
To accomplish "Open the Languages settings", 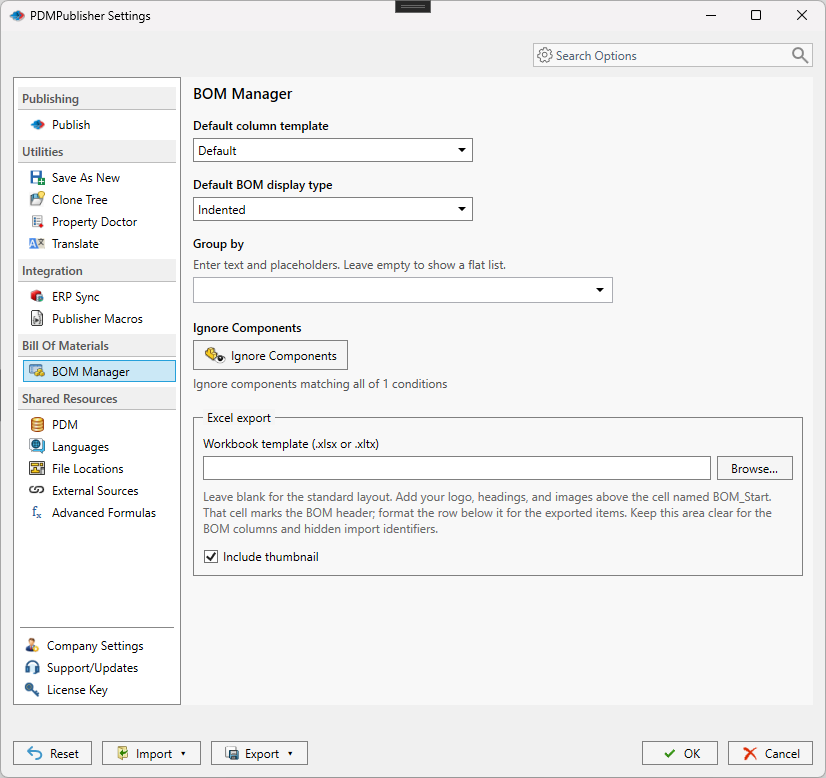I will (x=100, y=446).
